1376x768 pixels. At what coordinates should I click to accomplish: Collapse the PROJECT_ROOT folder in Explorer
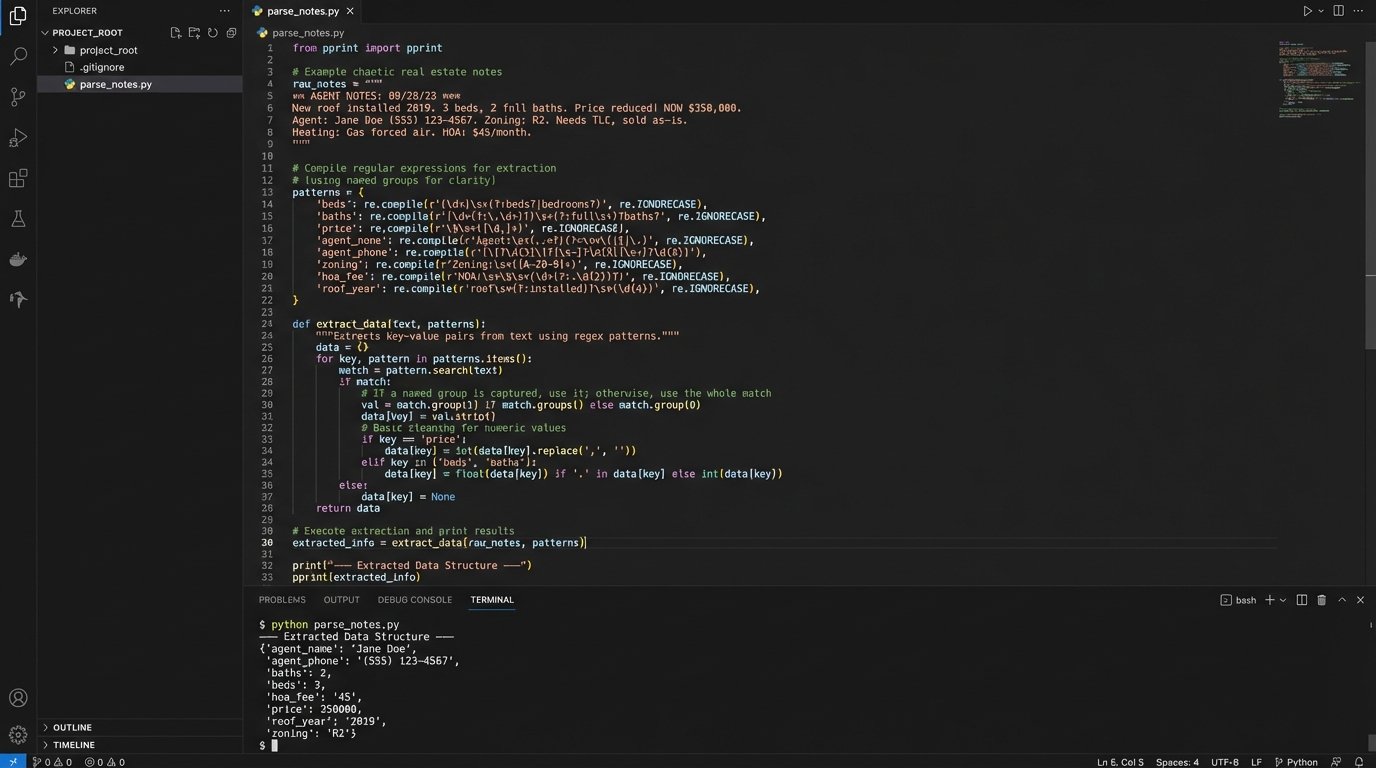(46, 32)
